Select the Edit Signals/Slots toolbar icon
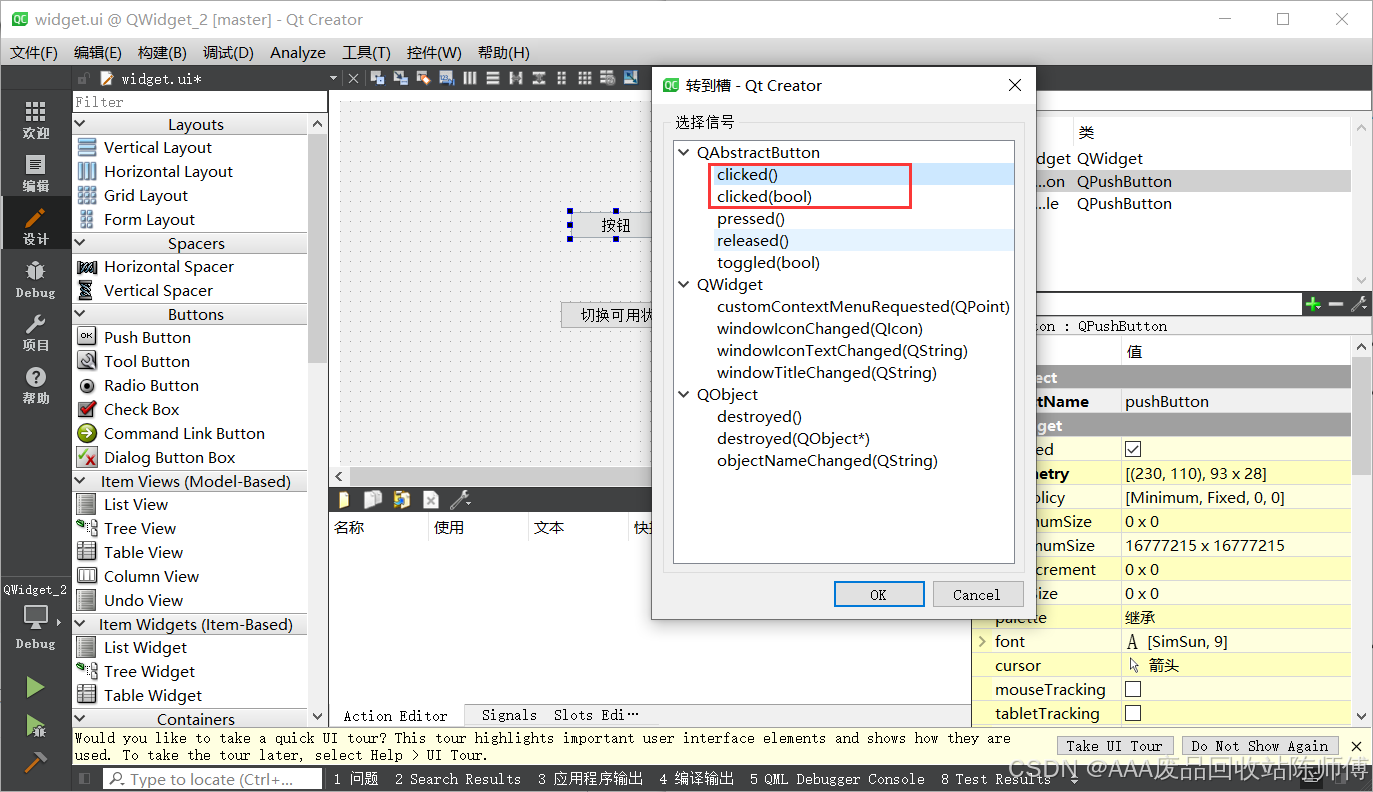 click(x=400, y=78)
